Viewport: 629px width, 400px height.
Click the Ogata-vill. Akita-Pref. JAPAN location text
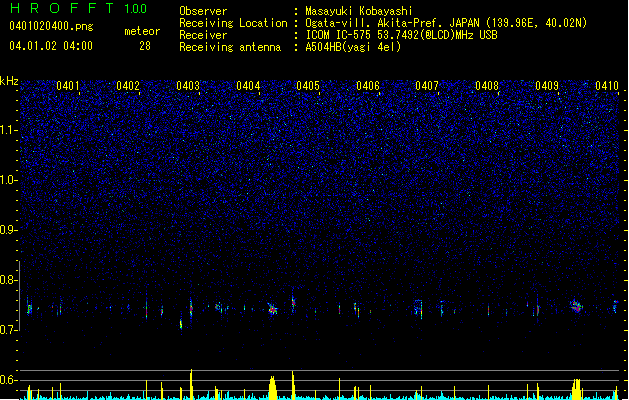click(x=446, y=23)
